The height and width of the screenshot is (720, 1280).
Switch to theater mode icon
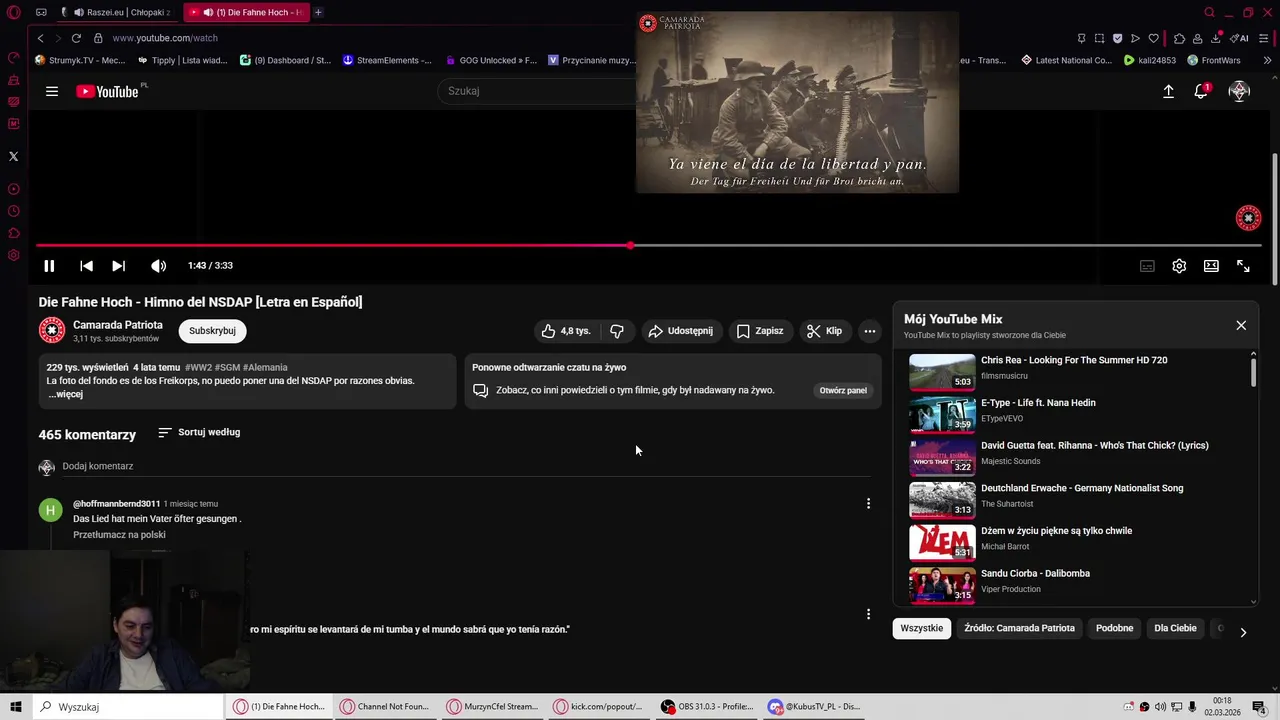point(1211,266)
